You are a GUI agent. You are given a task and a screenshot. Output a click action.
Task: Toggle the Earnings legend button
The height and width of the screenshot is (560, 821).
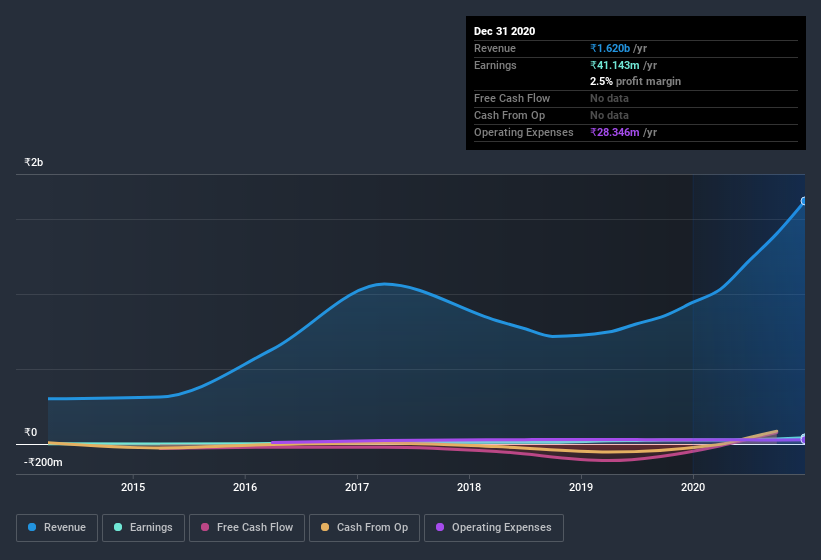click(143, 528)
